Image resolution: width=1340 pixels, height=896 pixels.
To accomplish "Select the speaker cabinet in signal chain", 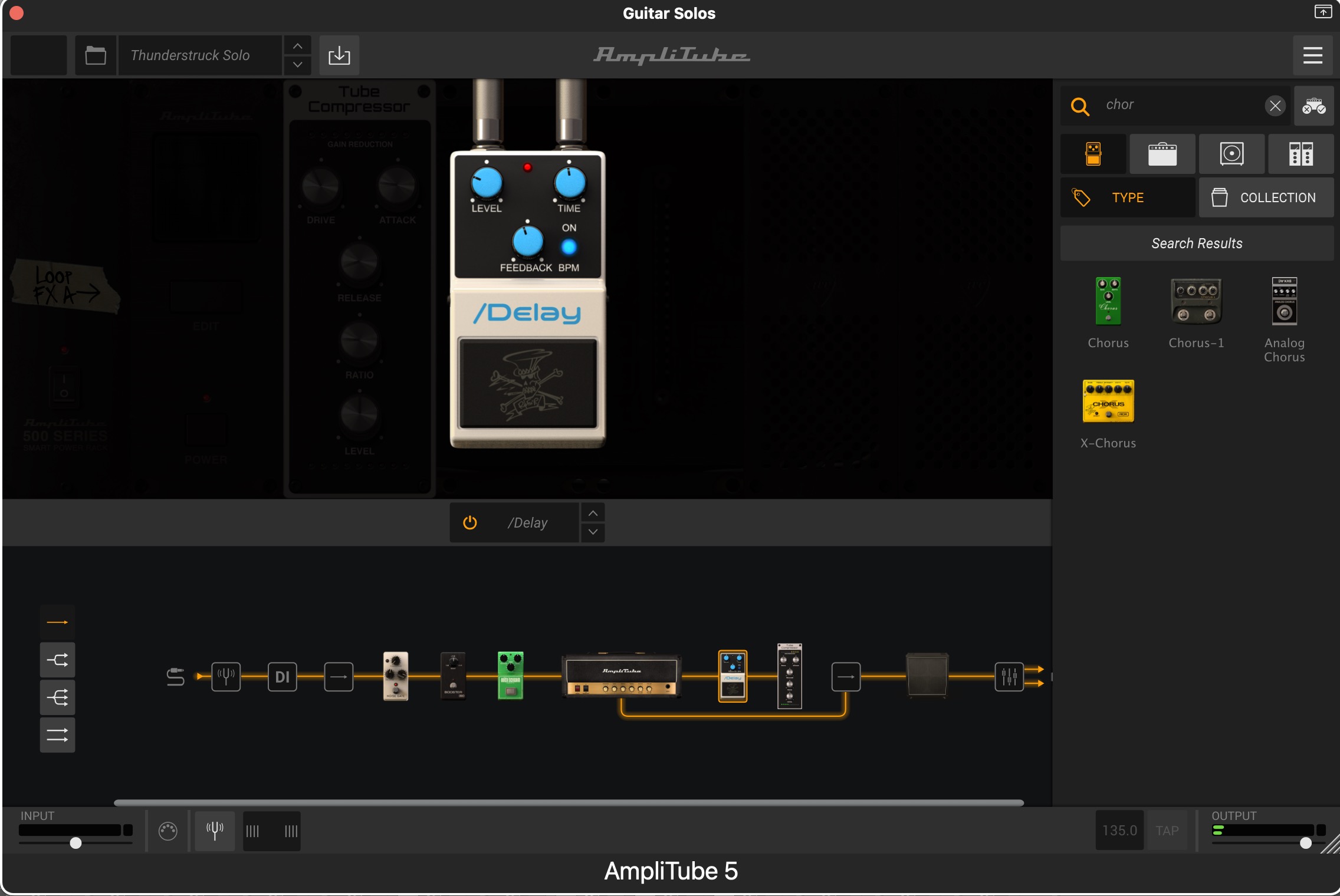I will point(927,675).
